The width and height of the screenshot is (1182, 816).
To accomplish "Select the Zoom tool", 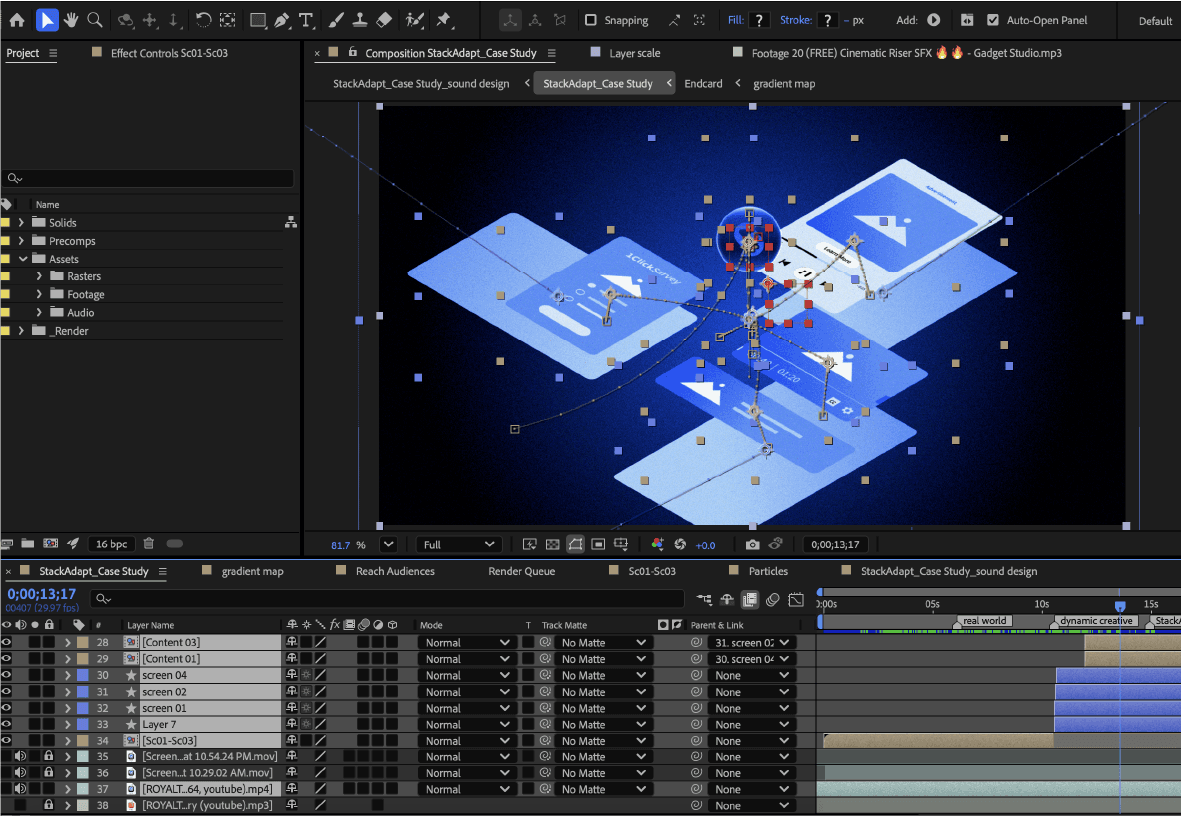I will [95, 20].
